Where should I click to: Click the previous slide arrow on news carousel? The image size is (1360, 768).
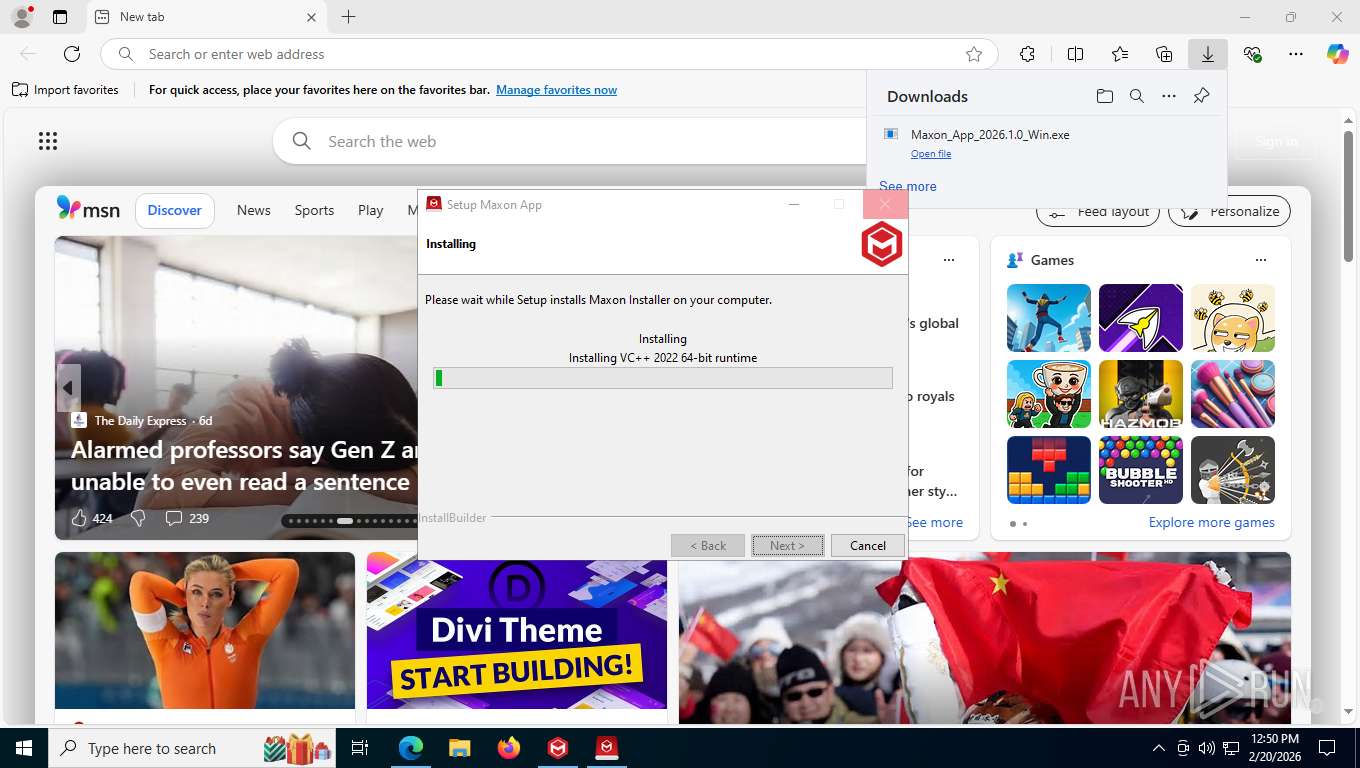click(x=68, y=388)
